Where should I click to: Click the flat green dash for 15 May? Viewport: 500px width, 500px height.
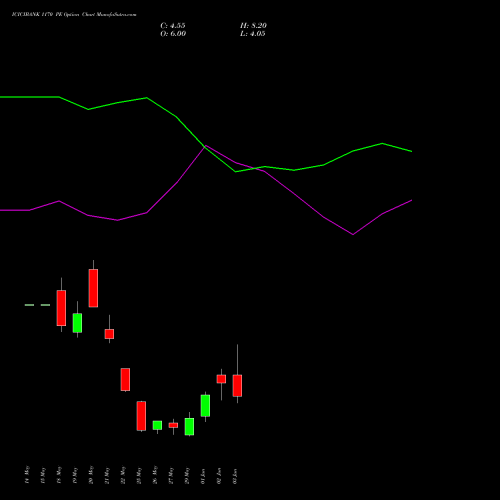45,305
